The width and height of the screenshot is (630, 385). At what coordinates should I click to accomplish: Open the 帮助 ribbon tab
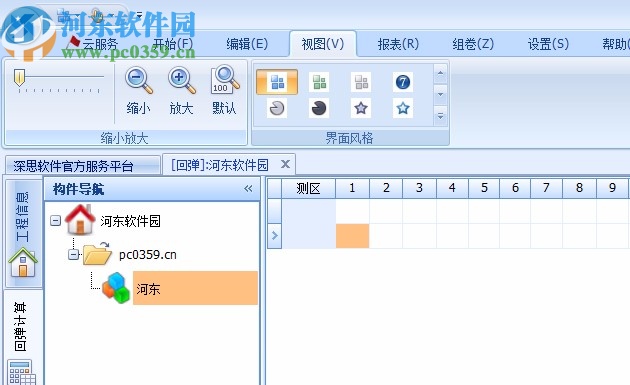pos(616,43)
